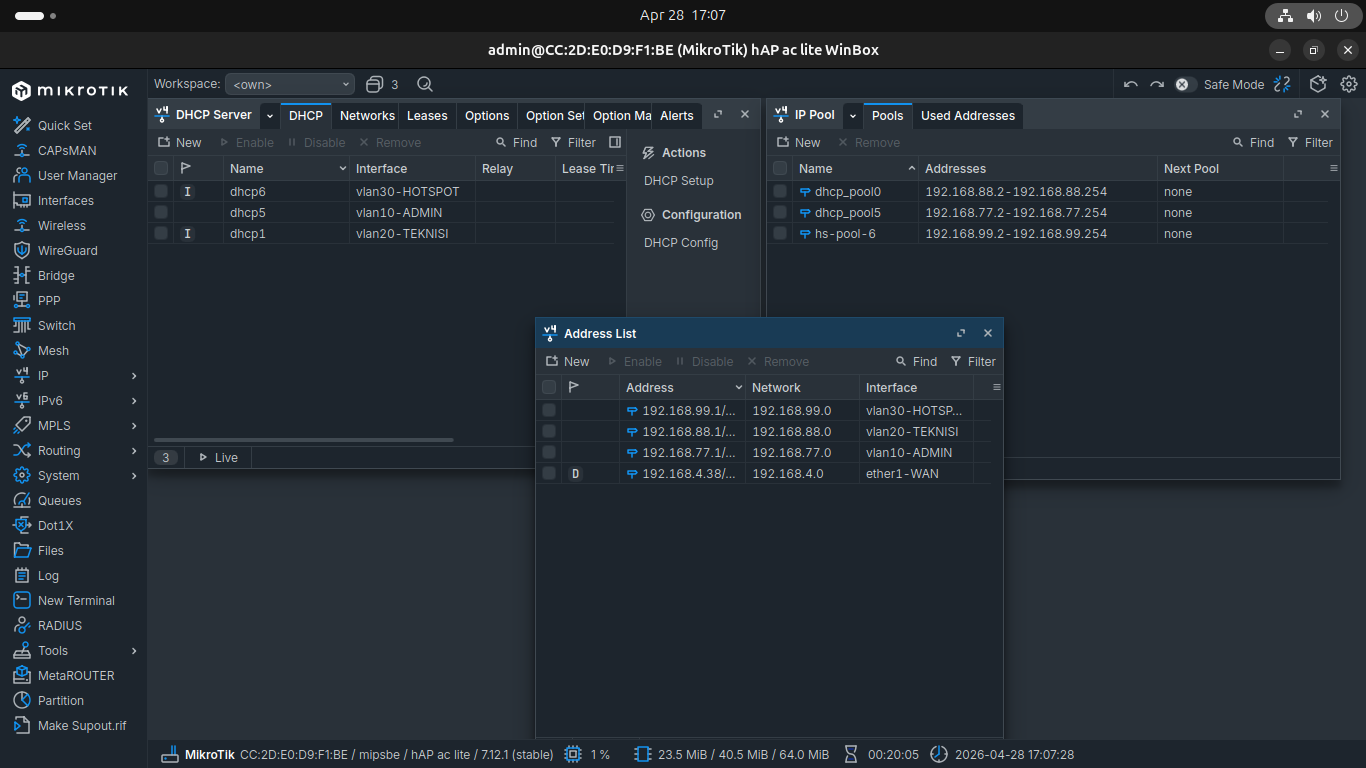1366x768 pixels.
Task: Select checkbox for the 192.168.99.1 address row
Action: click(549, 410)
